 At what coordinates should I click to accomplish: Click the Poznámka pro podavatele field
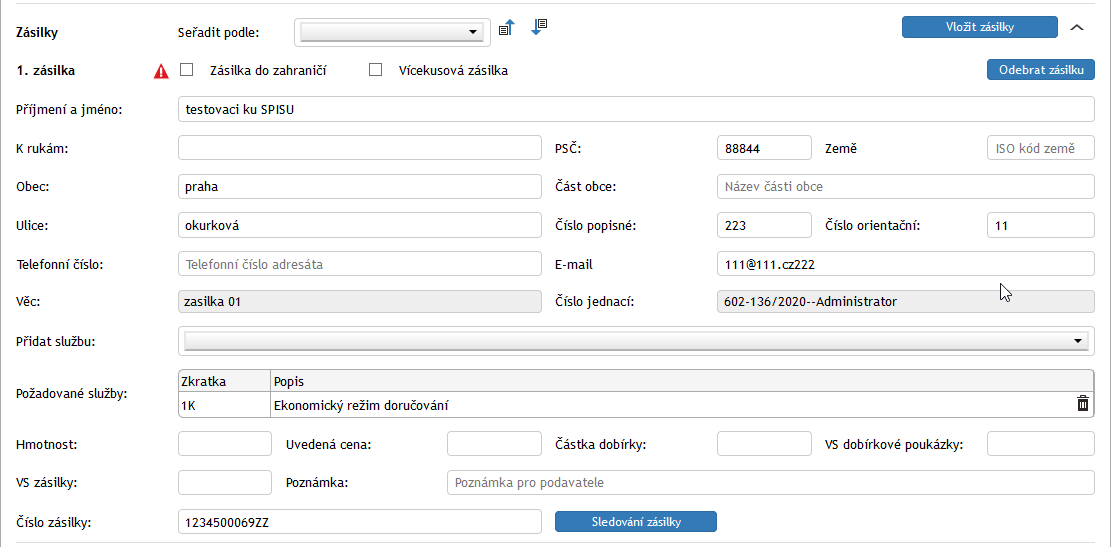(770, 482)
